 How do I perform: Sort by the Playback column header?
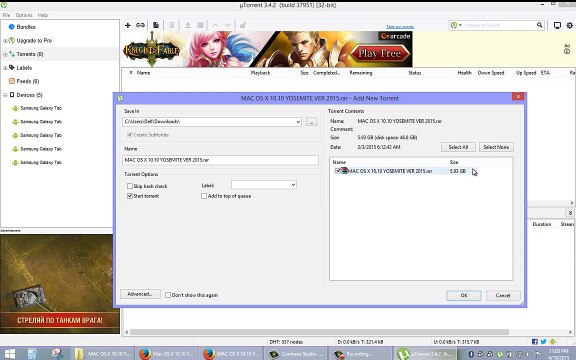260,73
